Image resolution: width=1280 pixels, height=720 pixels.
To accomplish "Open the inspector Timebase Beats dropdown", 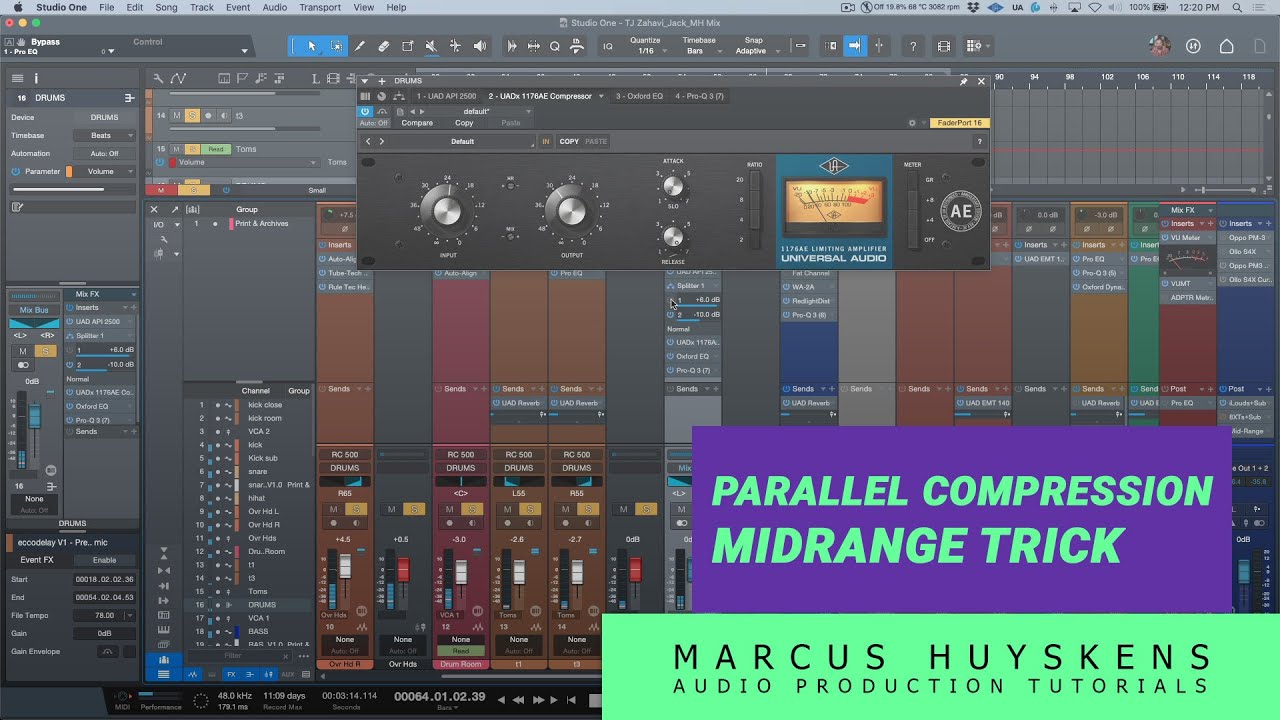I will tap(105, 136).
